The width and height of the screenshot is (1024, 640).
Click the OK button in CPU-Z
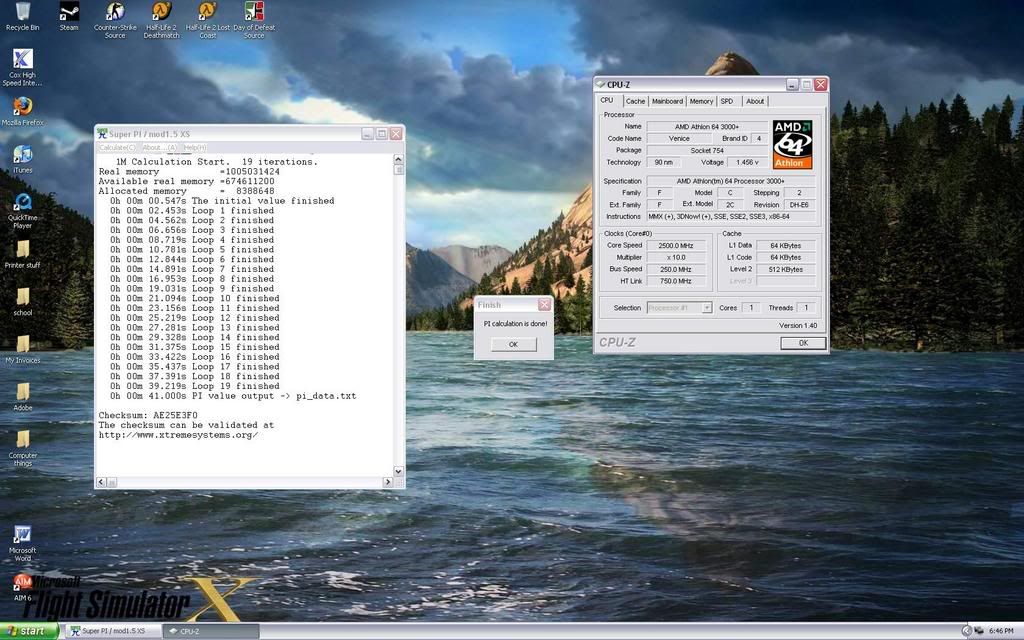coord(803,343)
